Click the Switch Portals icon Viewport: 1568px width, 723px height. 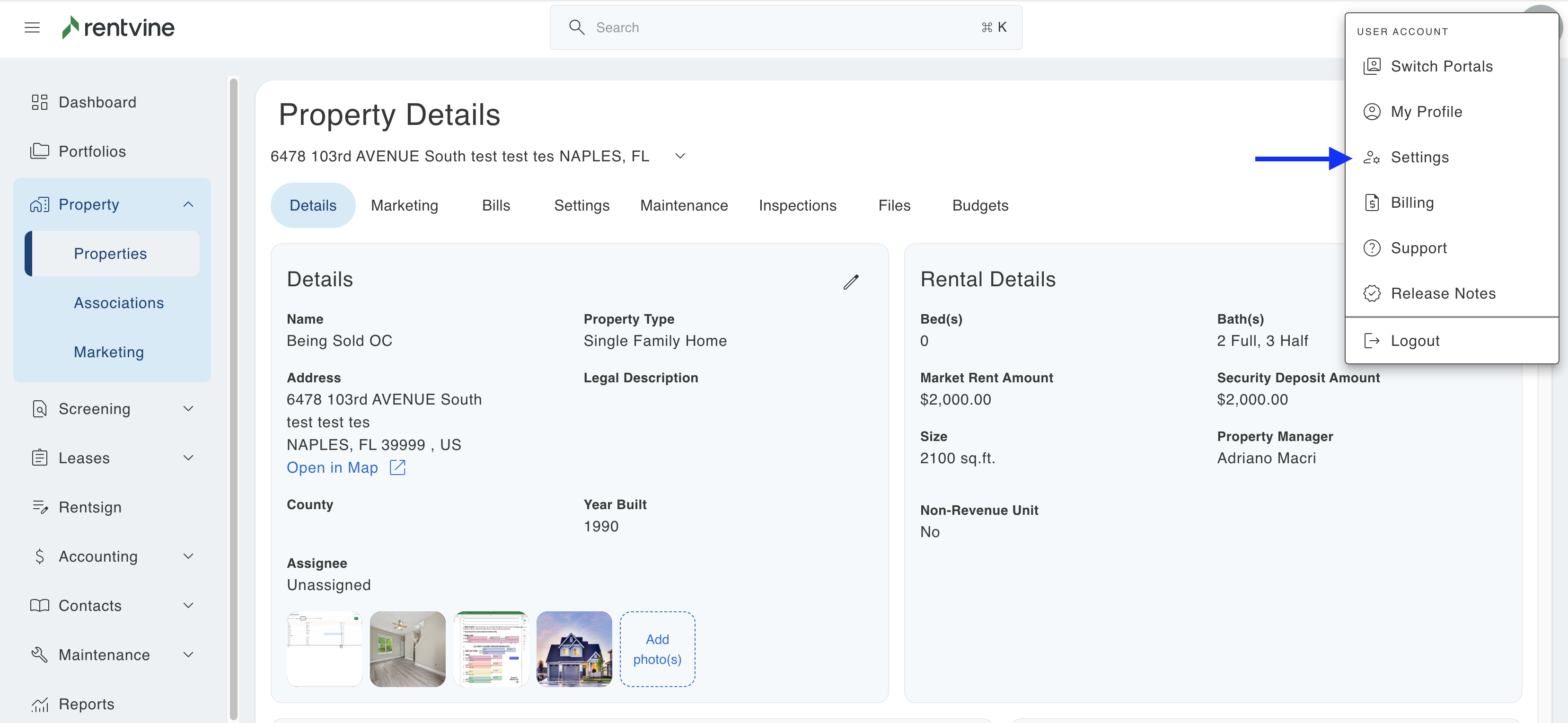1371,66
